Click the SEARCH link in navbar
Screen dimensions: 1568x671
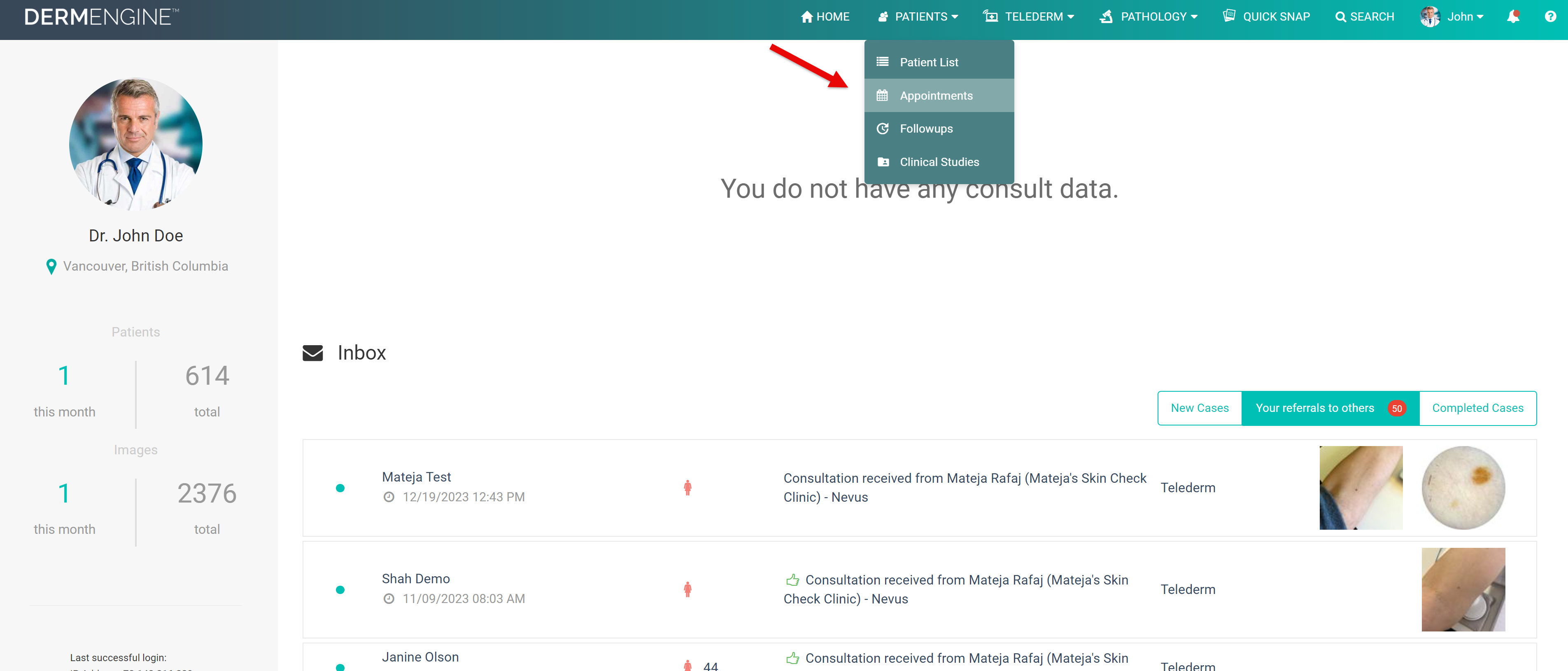[x=1365, y=17]
